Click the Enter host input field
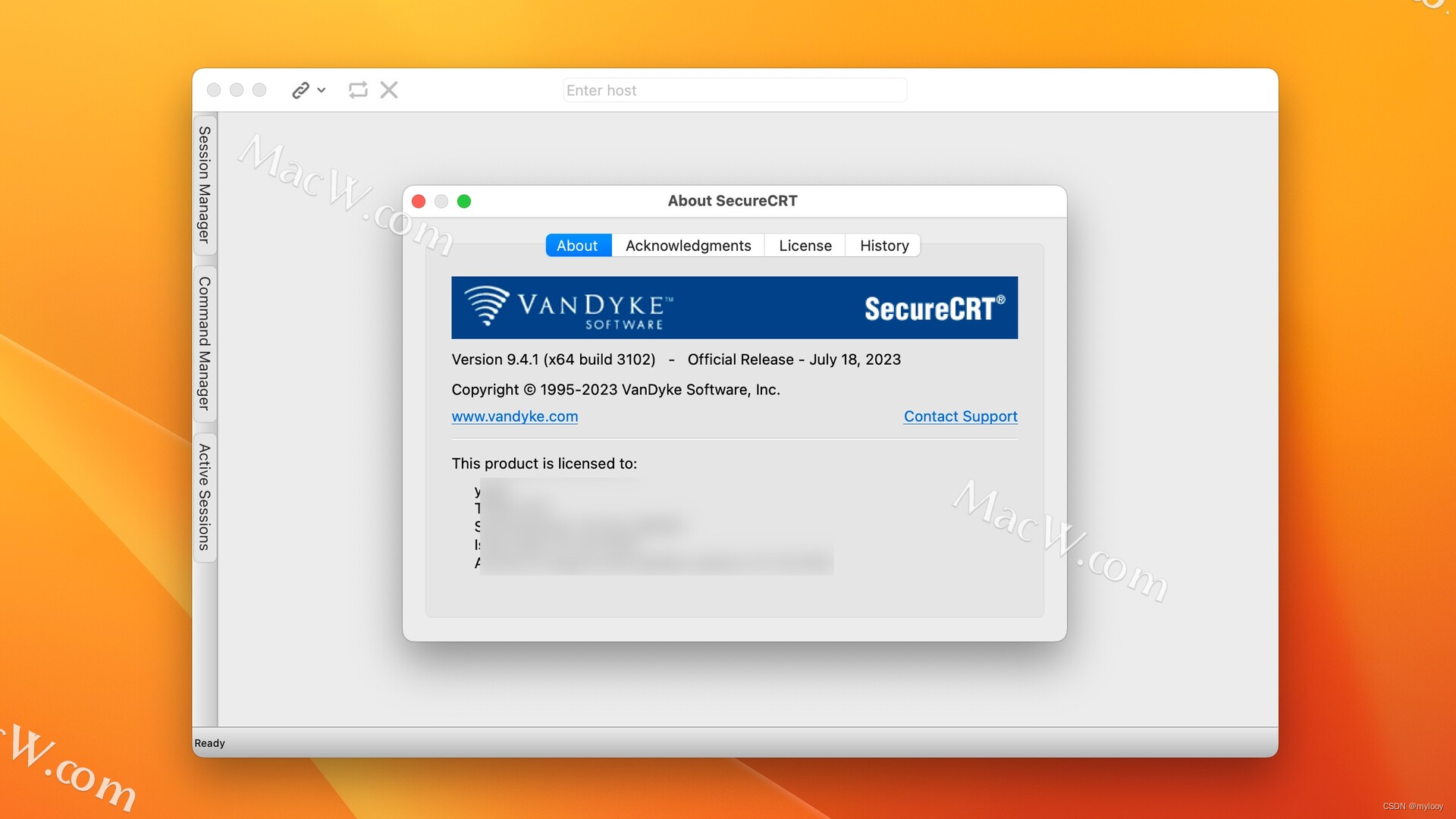This screenshot has width=1456, height=819. (x=735, y=90)
